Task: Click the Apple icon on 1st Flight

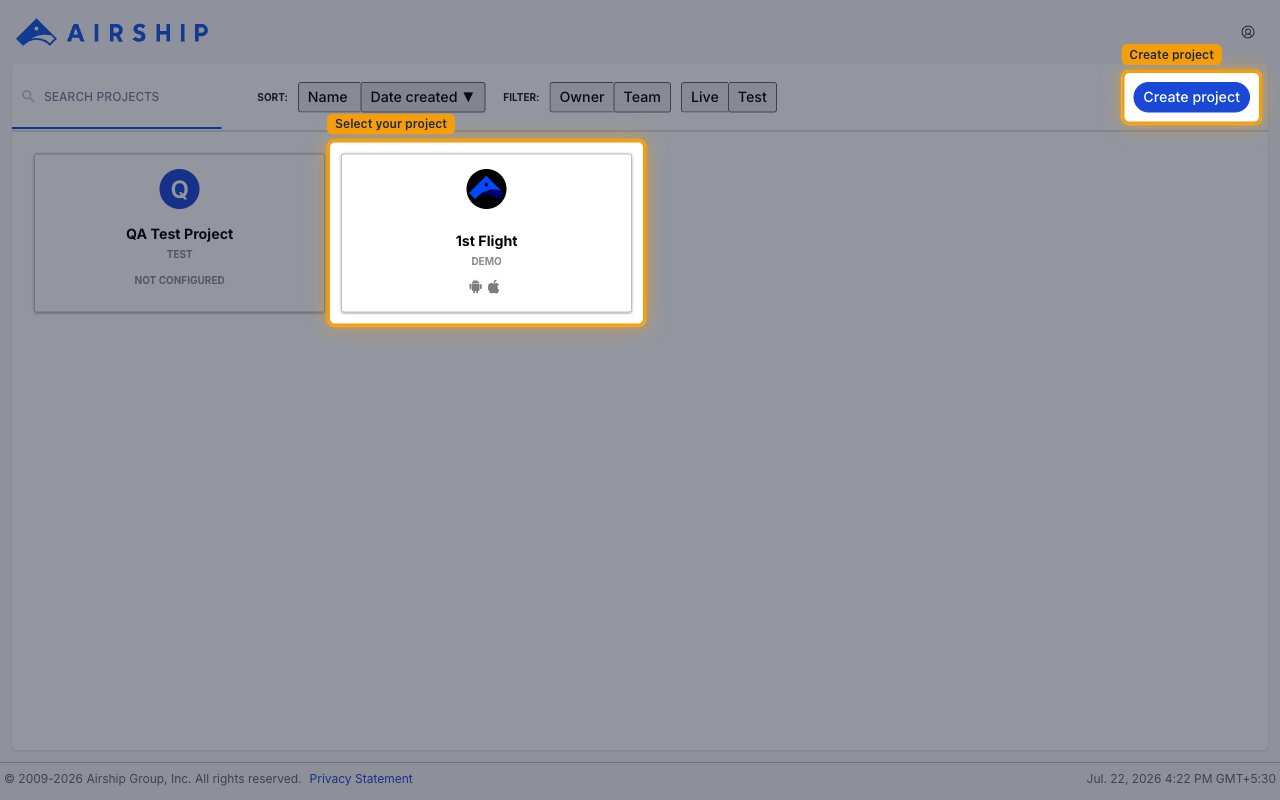Action: 494,287
